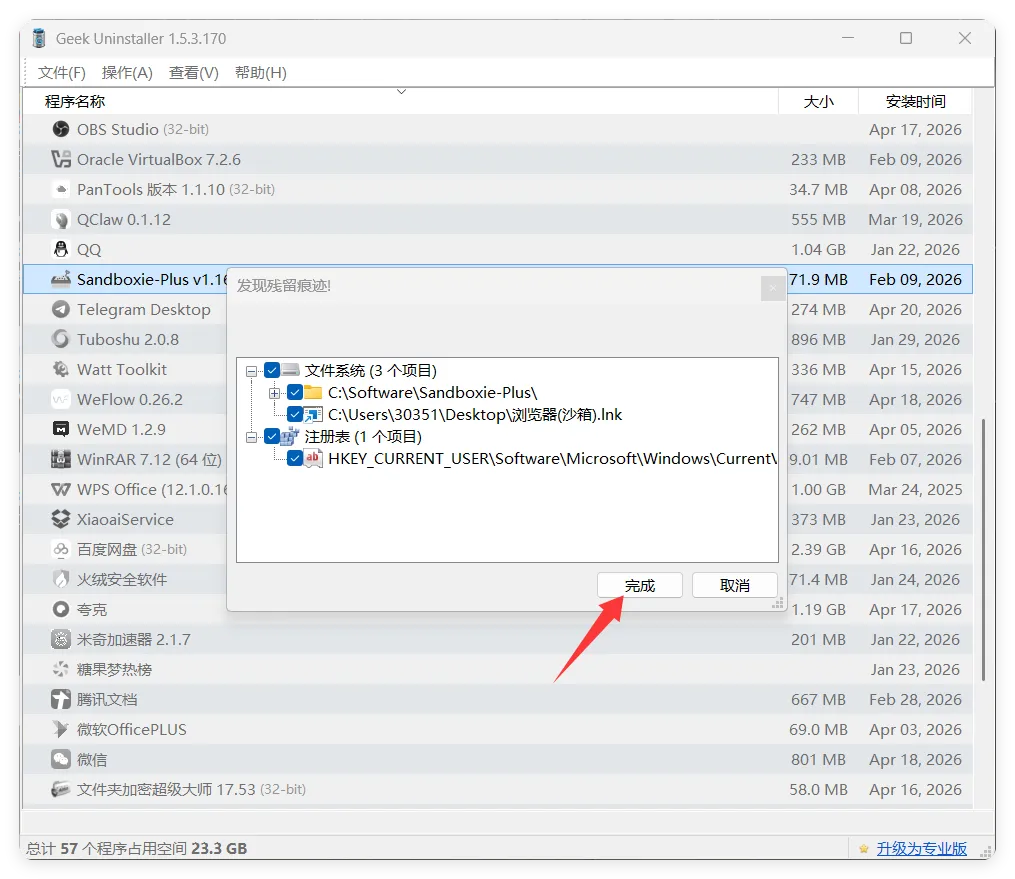
Task: Click the 微信 program icon
Action: pos(61,759)
